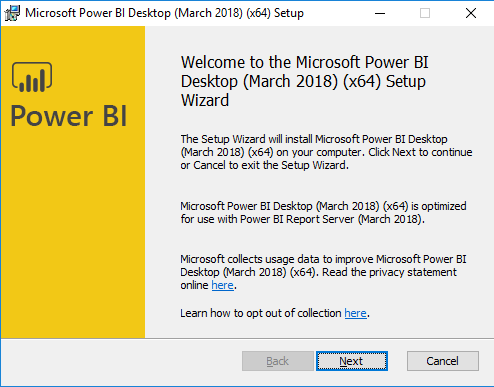The height and width of the screenshot is (387, 494).
Task: Click the disabled maximize button
Action: tap(425, 13)
